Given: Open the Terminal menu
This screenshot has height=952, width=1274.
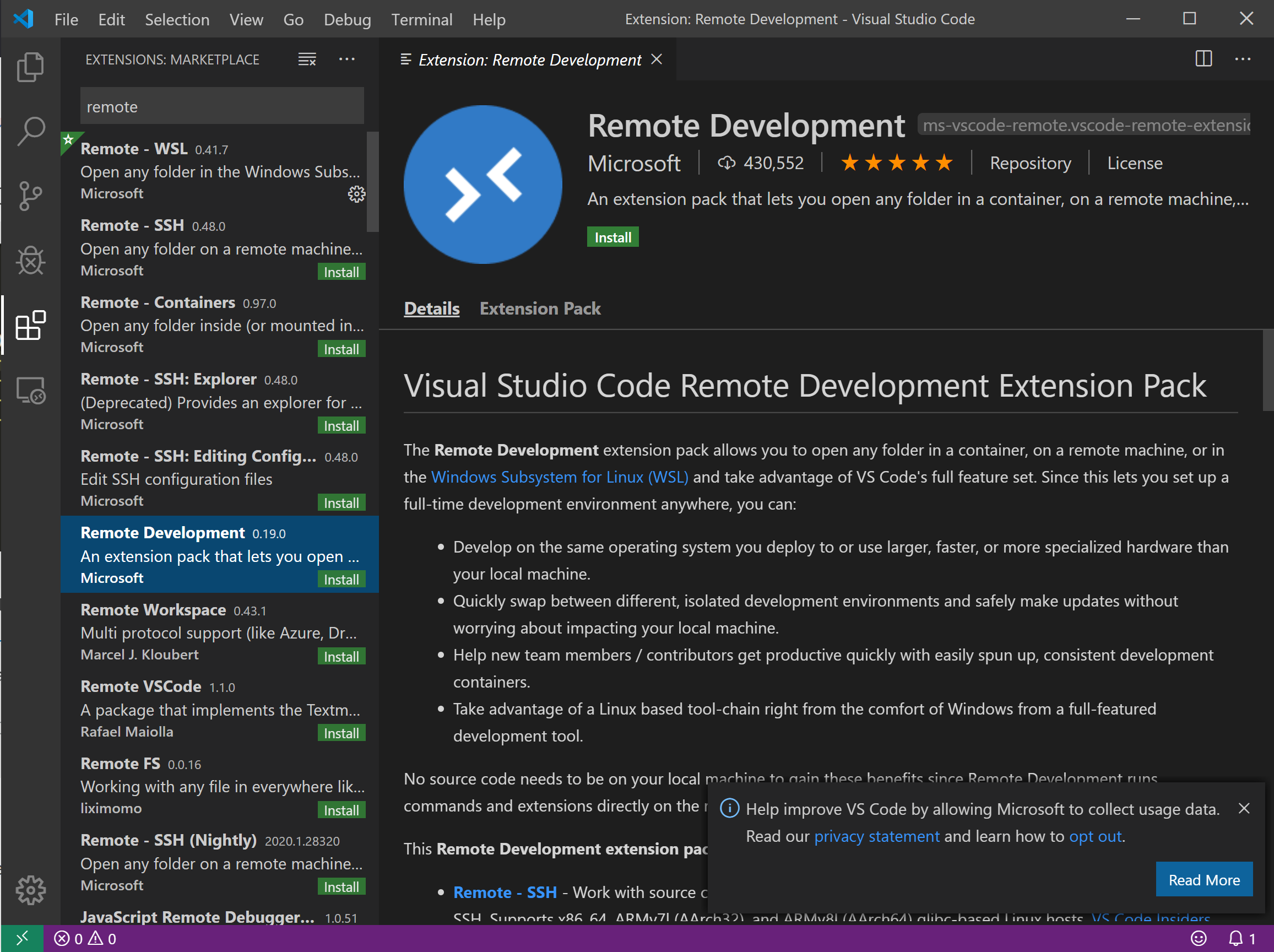Looking at the screenshot, I should pyautogui.click(x=421, y=20).
